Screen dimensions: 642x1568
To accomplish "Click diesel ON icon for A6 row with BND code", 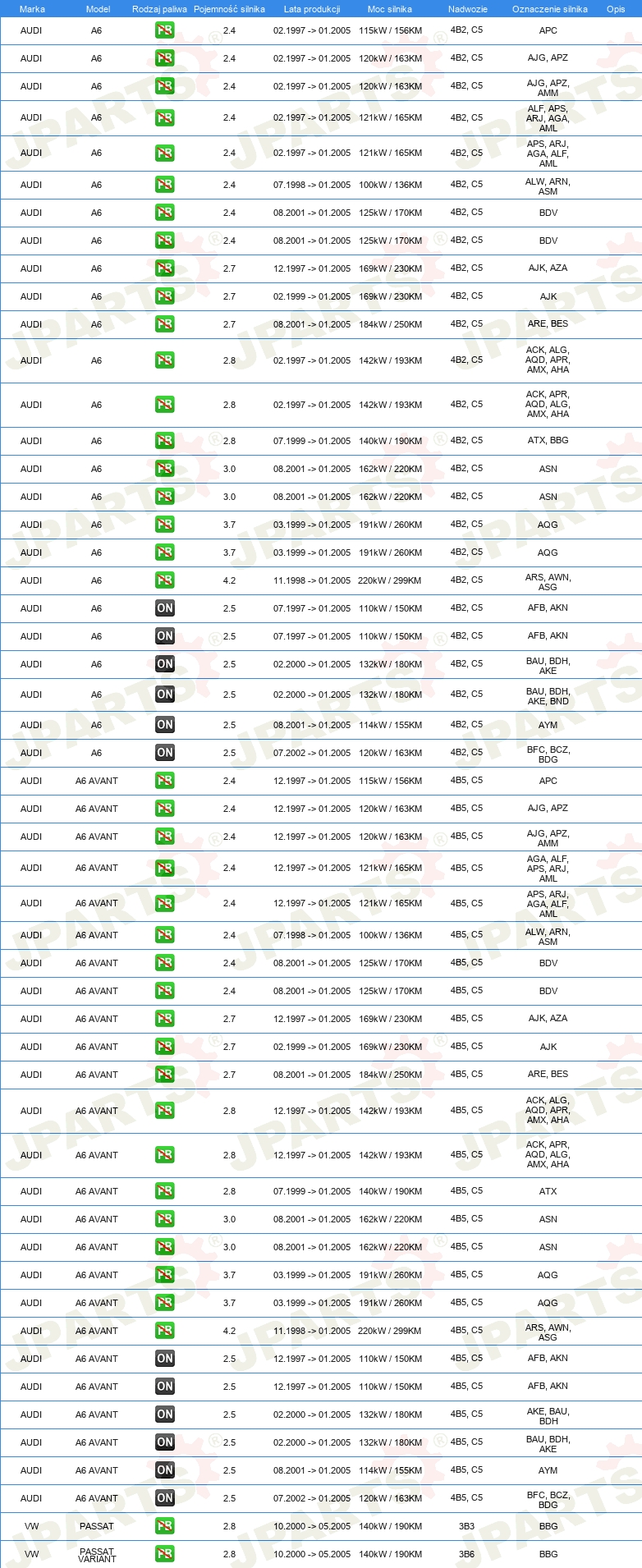I will click(165, 695).
